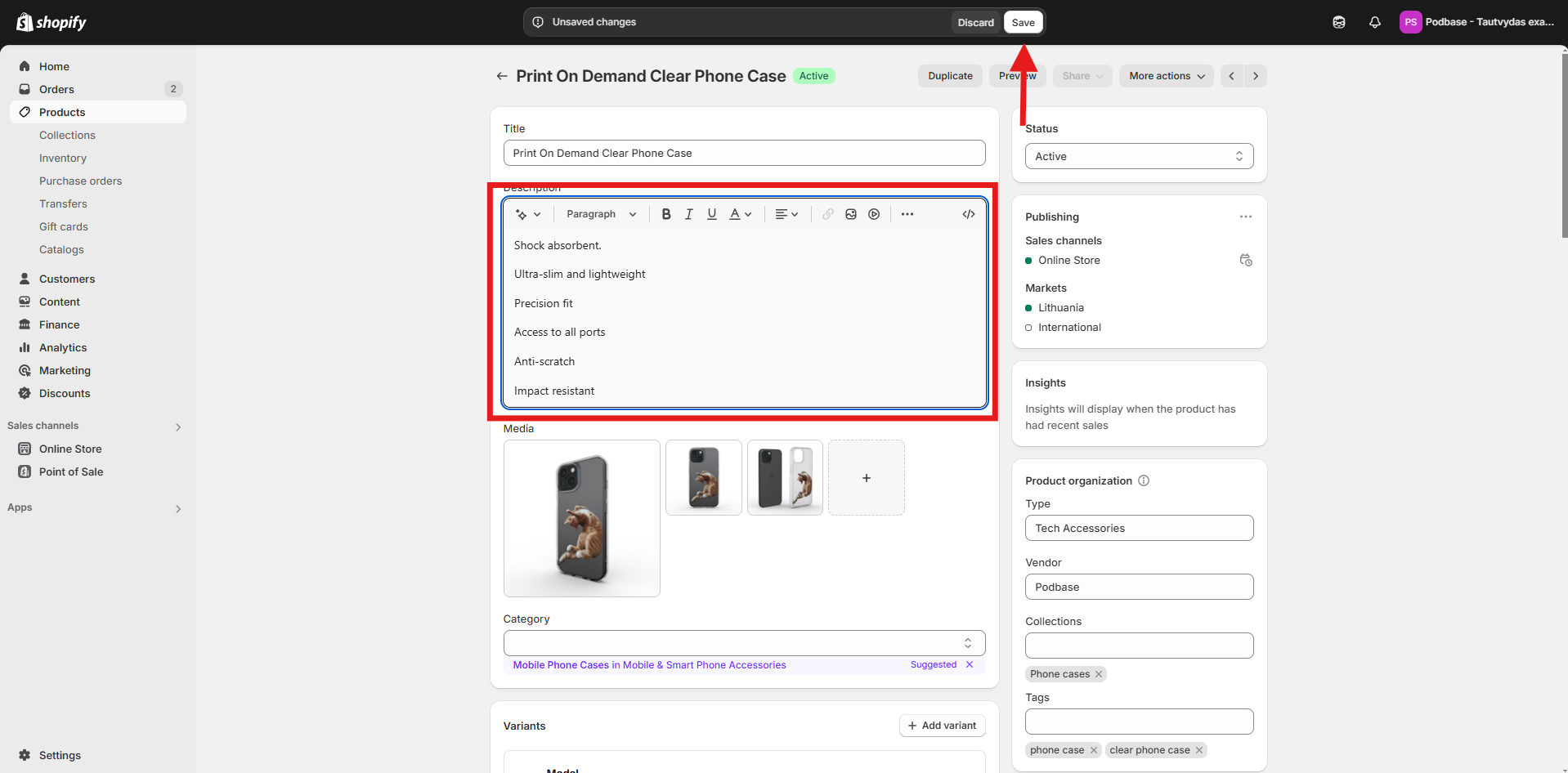1568x773 pixels.
Task: Remove the 'clear phone case' tag
Action: 1199,750
